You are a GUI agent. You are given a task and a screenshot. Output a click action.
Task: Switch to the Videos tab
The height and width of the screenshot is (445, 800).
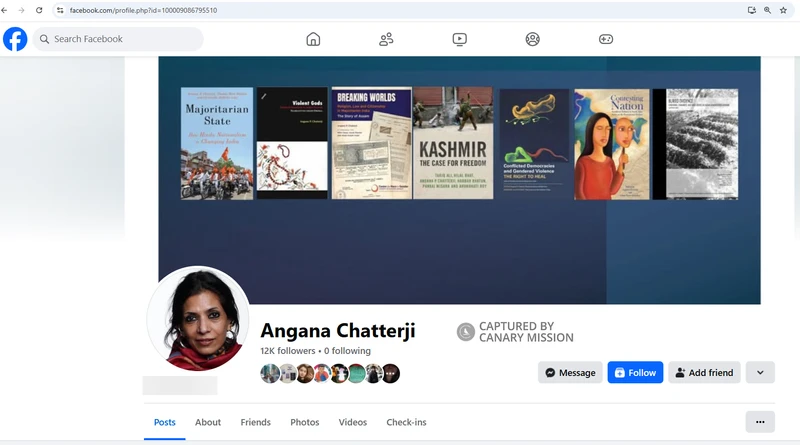pos(353,423)
